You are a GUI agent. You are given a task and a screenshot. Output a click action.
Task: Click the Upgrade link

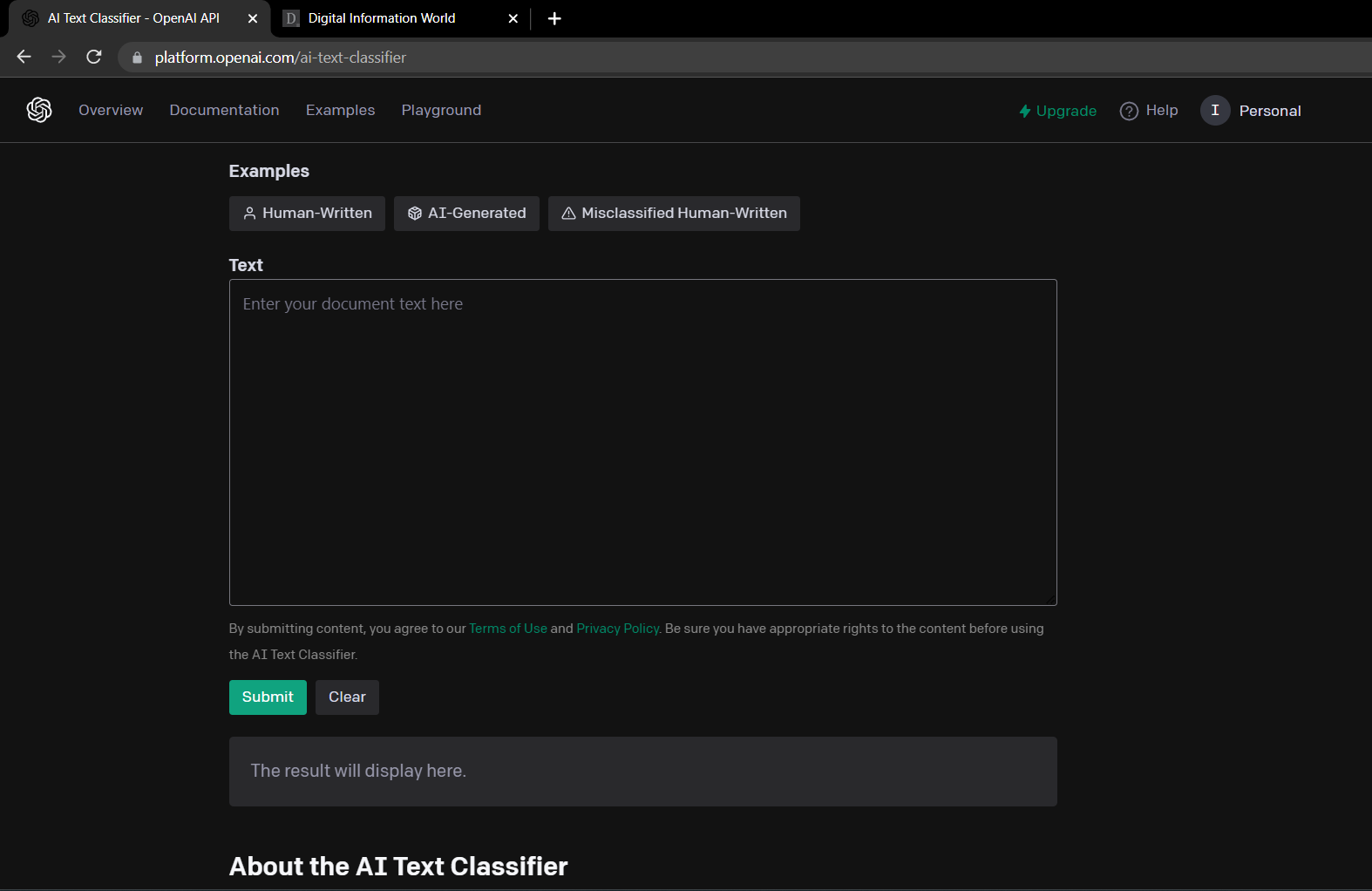1057,111
